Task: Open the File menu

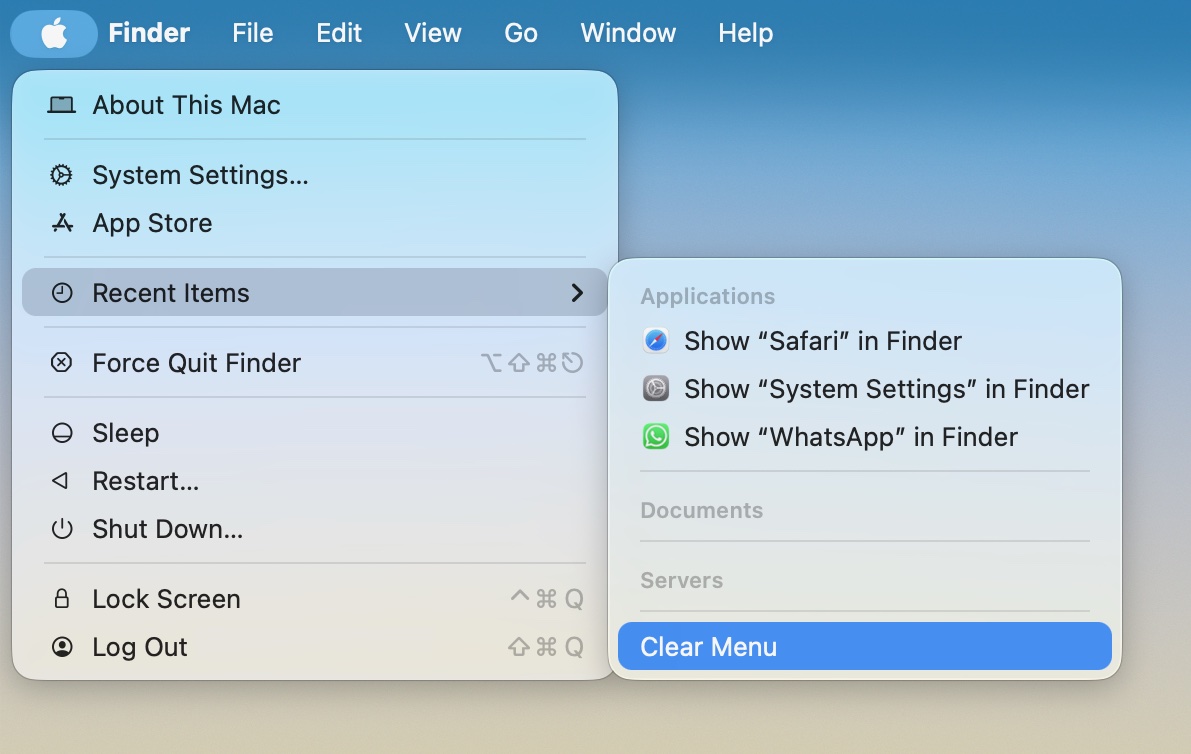Action: [252, 33]
